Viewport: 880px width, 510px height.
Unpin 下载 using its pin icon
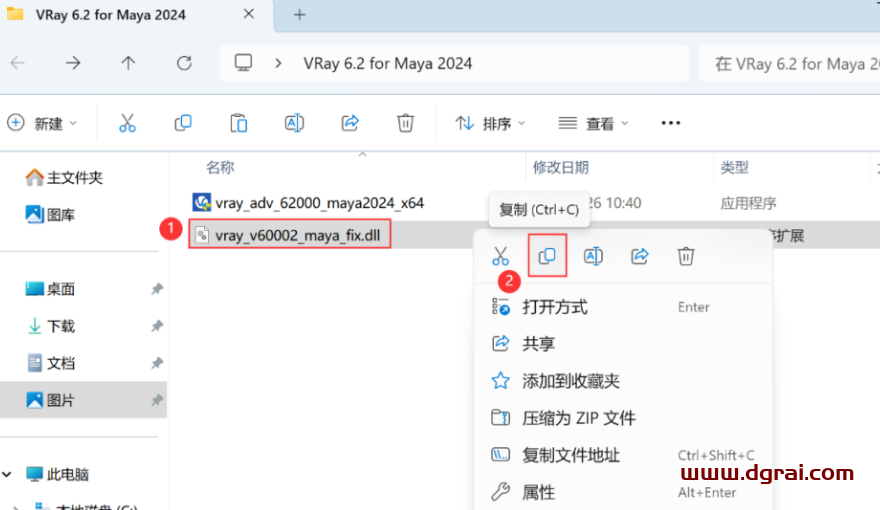(157, 326)
